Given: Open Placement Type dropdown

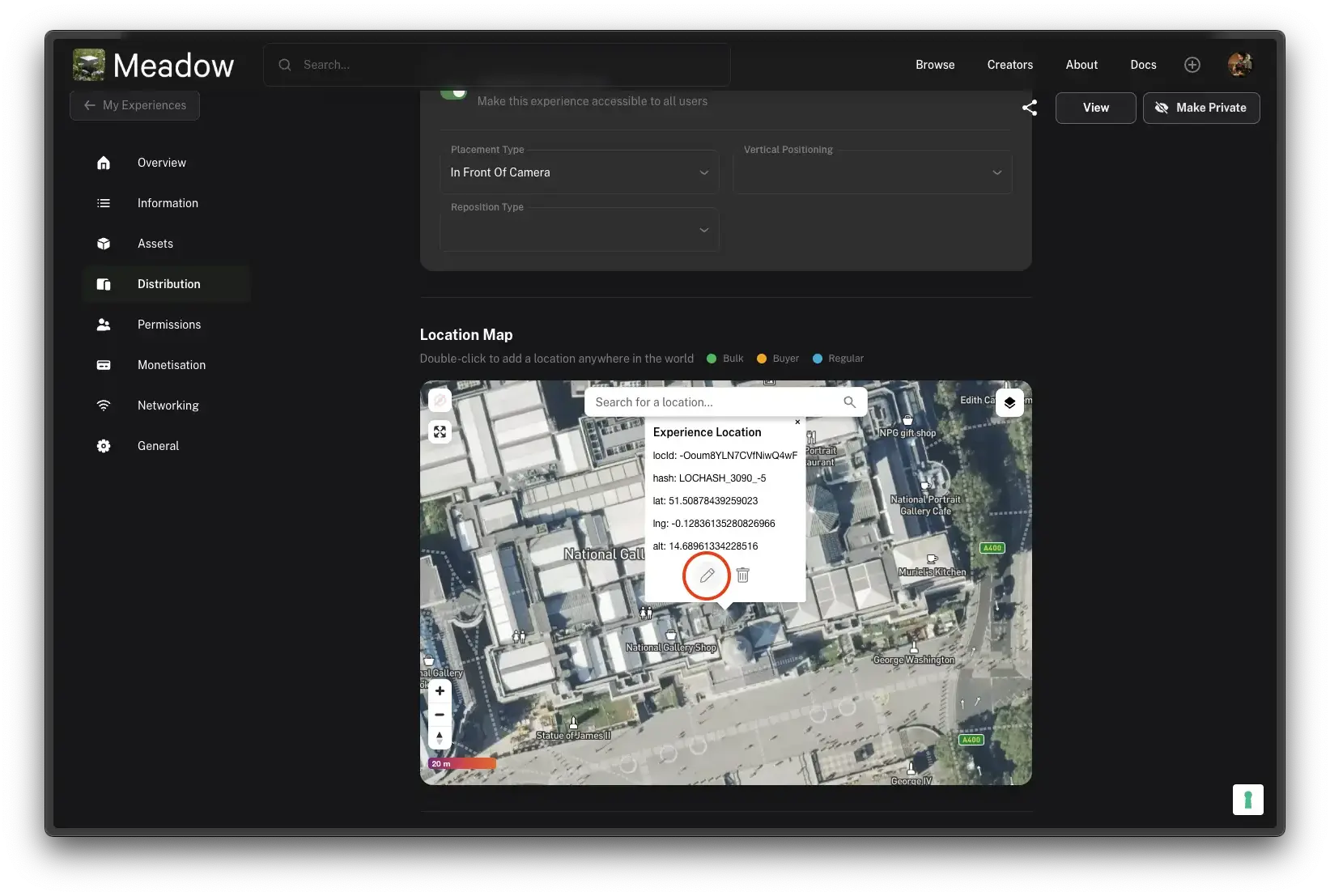Looking at the screenshot, I should [x=579, y=172].
